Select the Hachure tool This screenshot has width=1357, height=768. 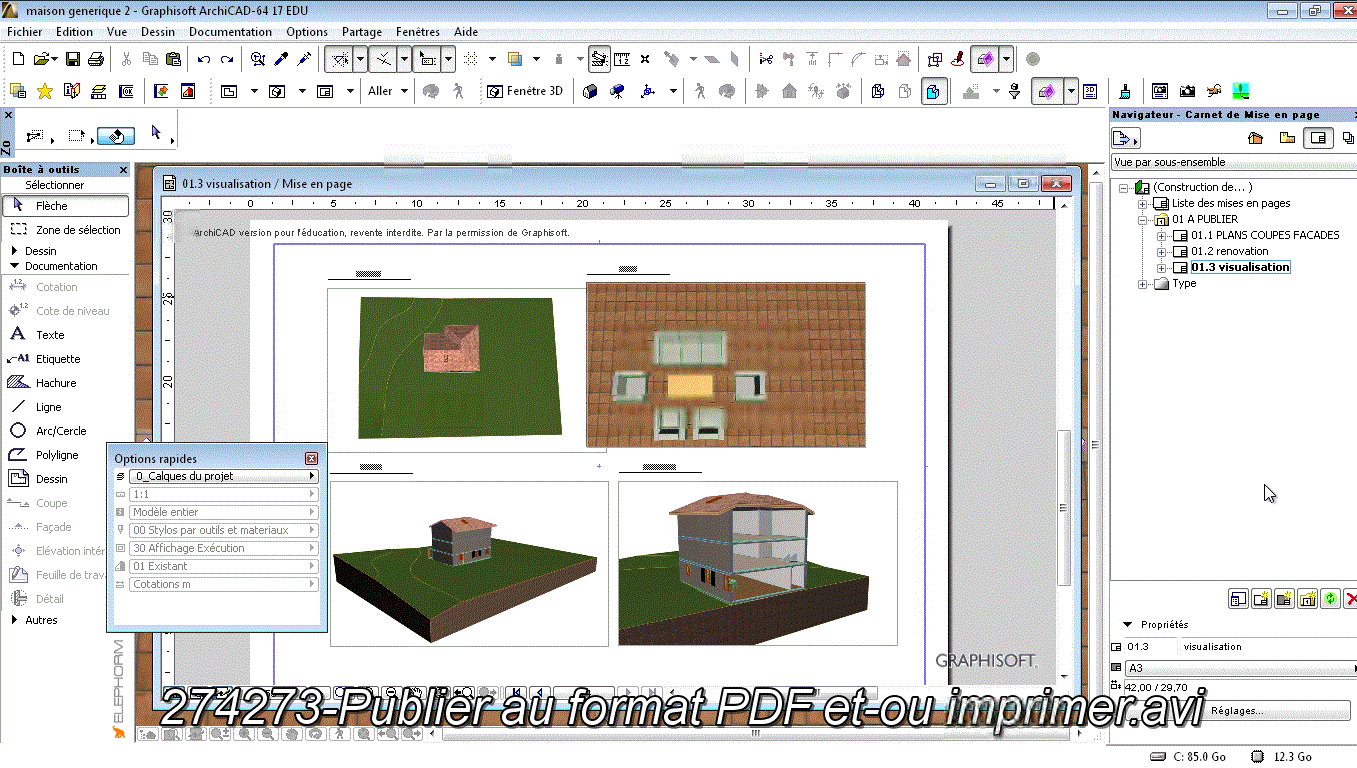[x=66, y=383]
